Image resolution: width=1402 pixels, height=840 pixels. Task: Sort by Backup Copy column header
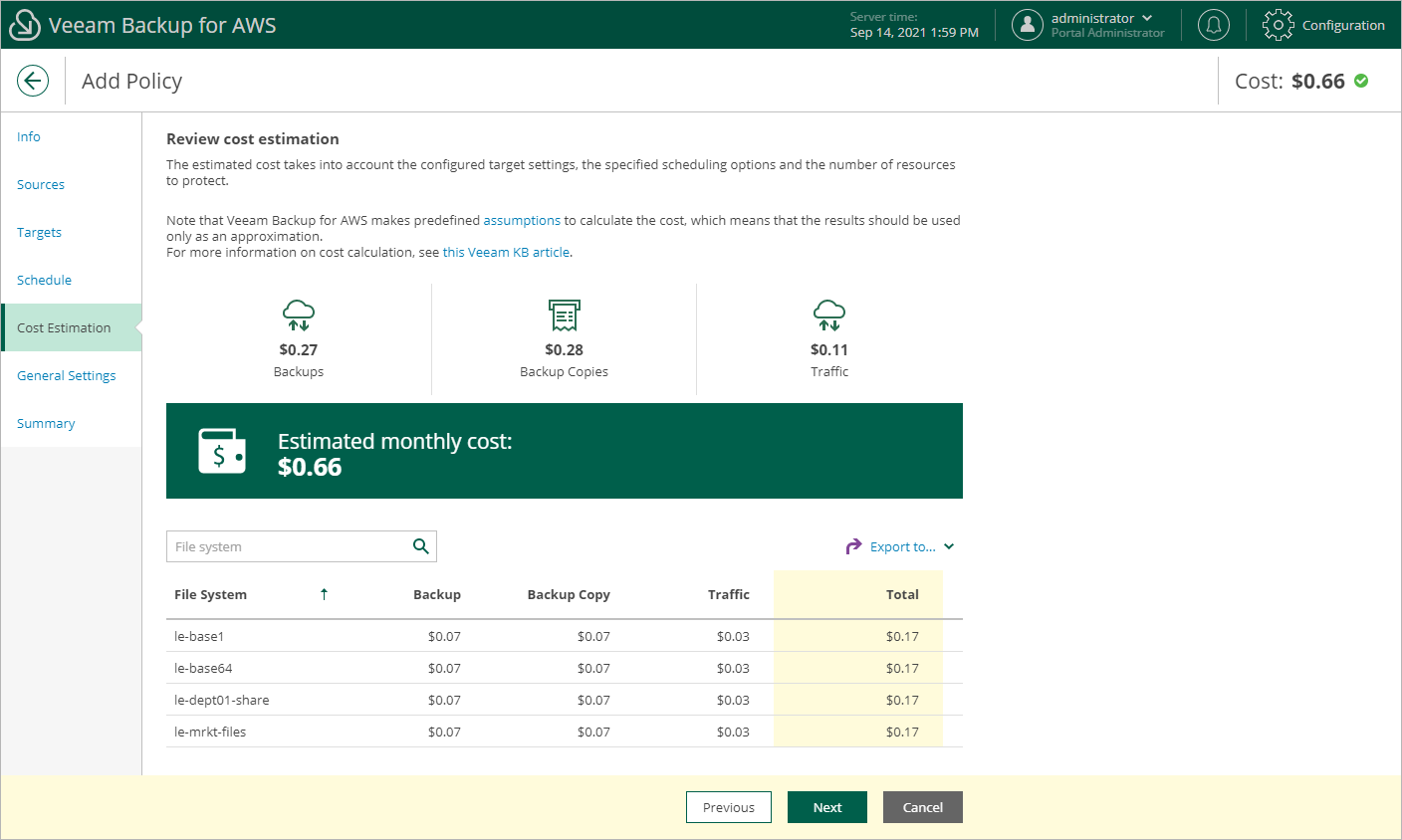[569, 594]
